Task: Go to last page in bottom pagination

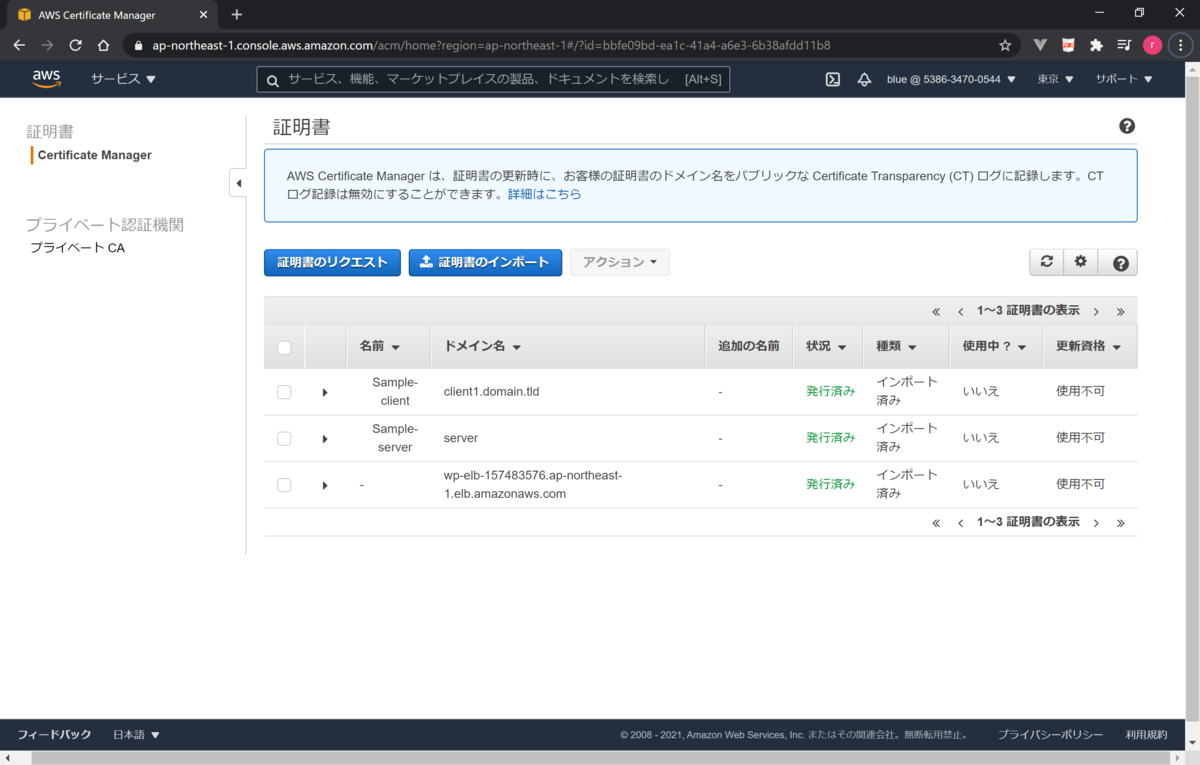Action: [1120, 523]
